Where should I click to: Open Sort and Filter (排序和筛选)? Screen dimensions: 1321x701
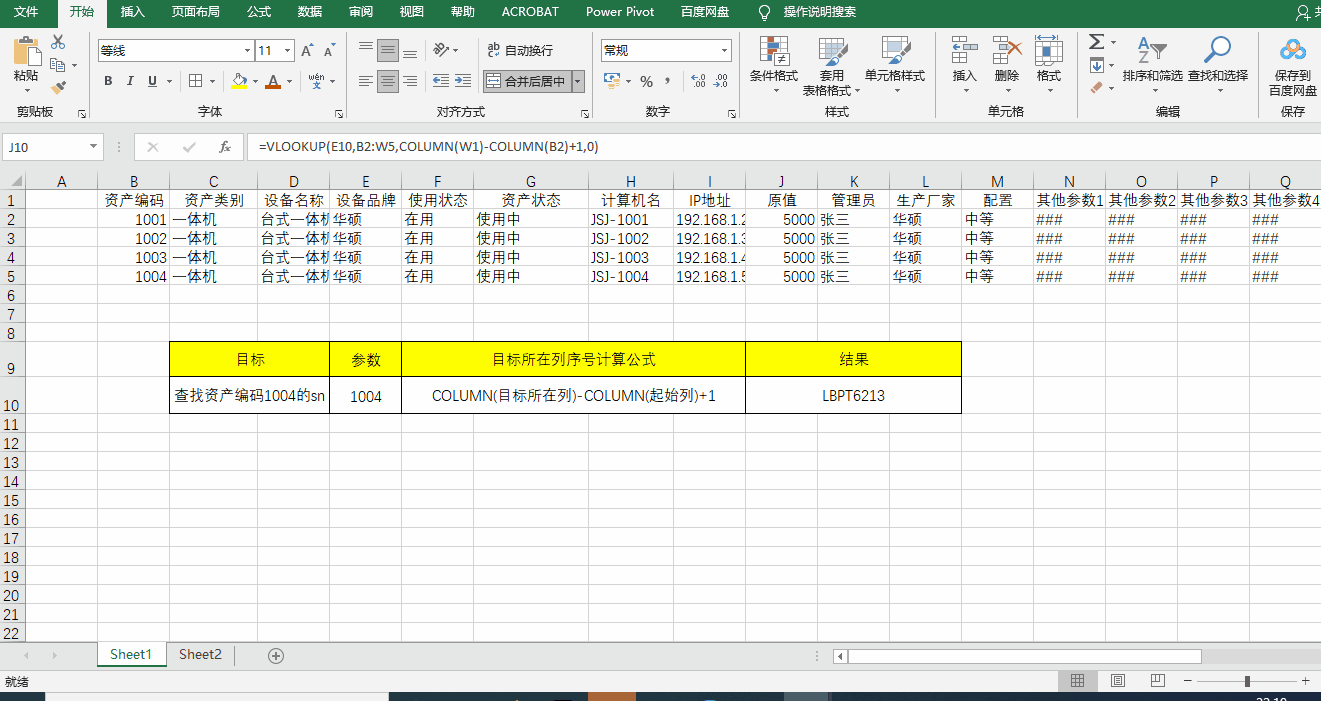point(1152,62)
